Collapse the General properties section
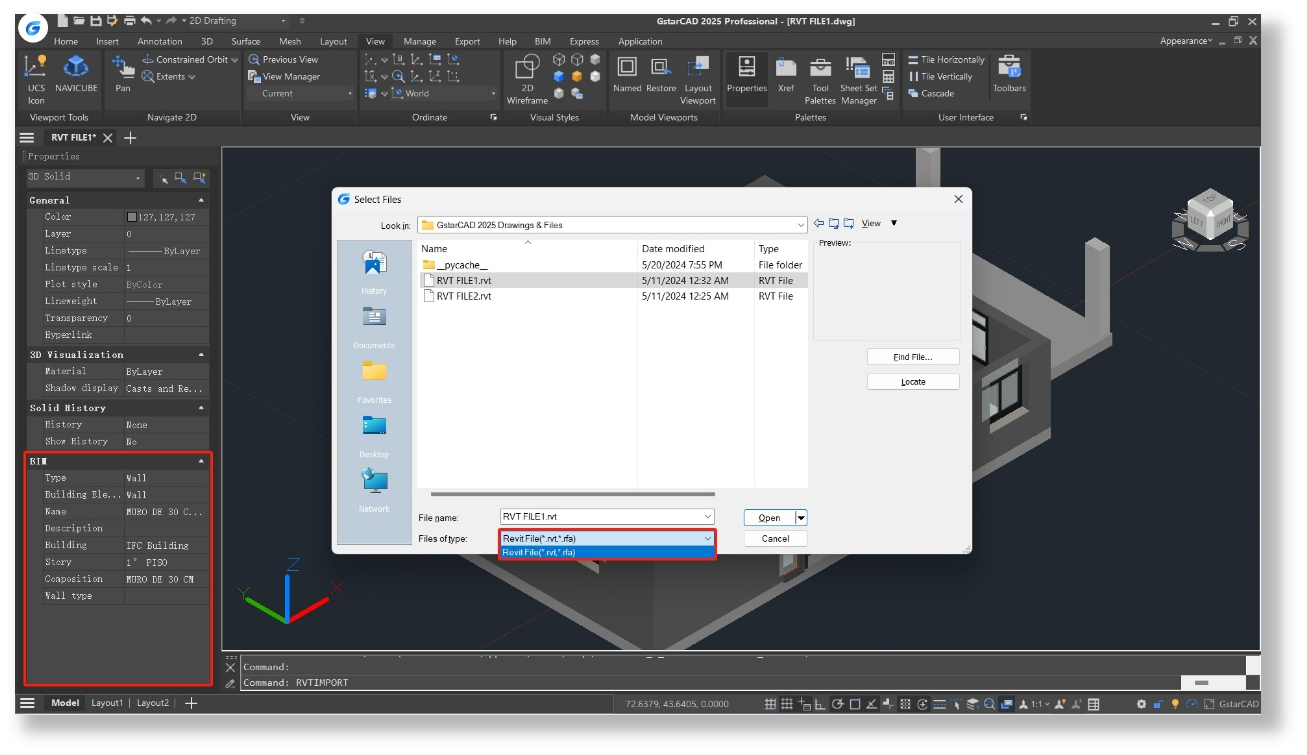 click(x=201, y=201)
